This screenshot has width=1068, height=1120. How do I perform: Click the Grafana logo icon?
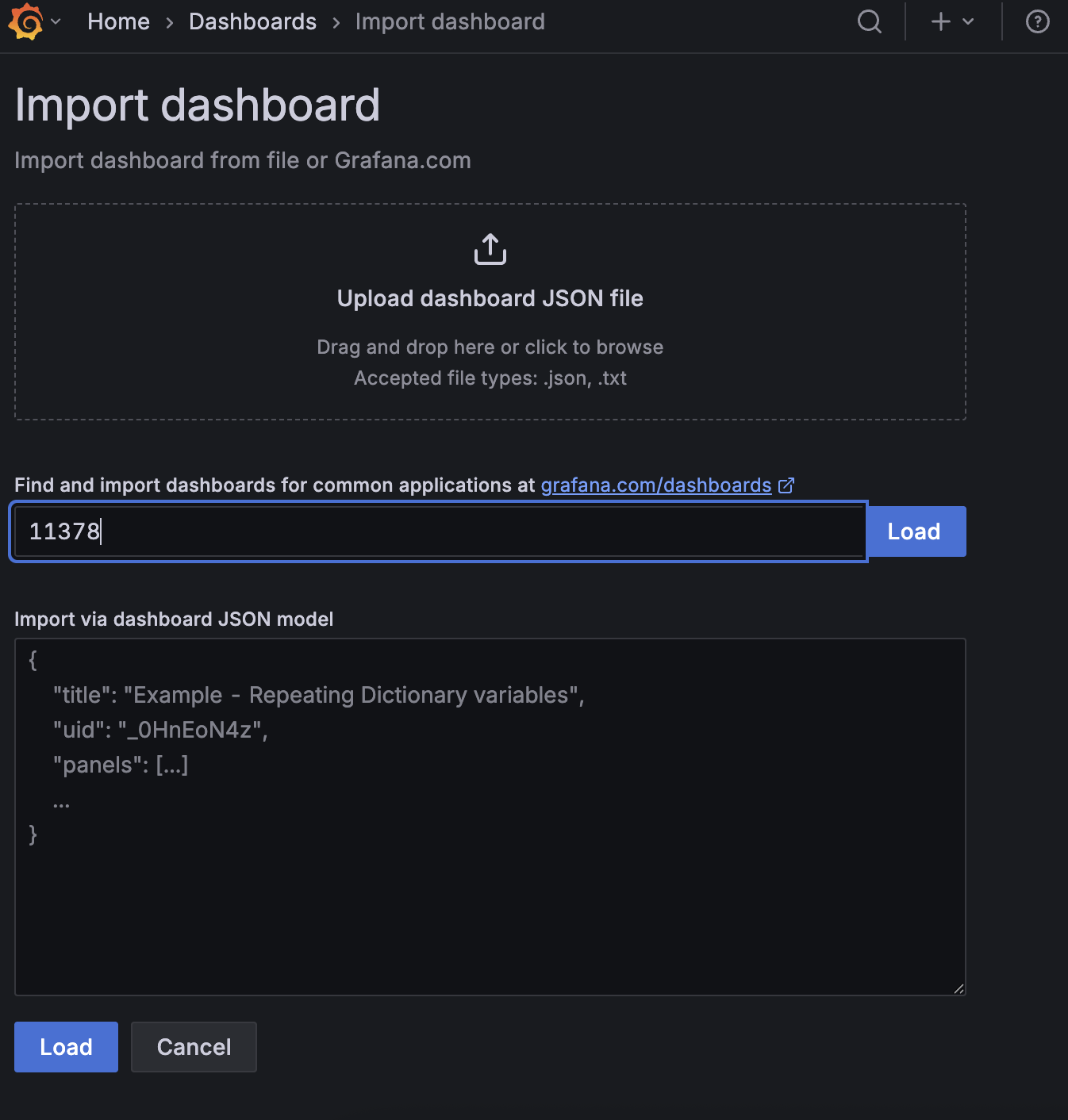click(25, 21)
